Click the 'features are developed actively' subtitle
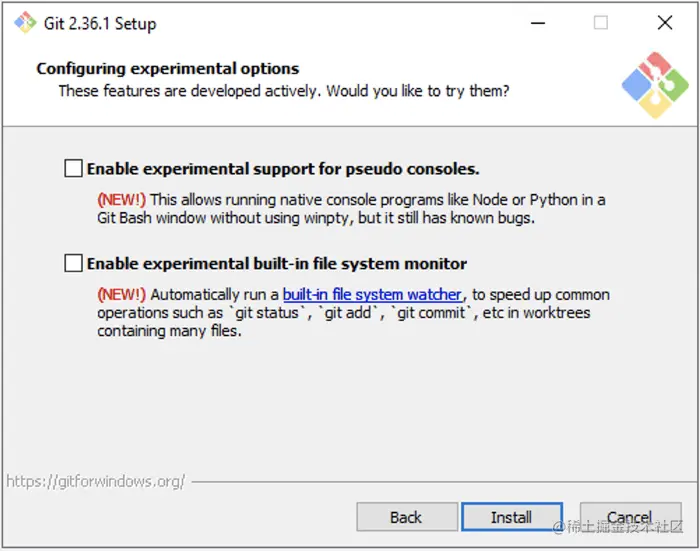 coord(284,91)
